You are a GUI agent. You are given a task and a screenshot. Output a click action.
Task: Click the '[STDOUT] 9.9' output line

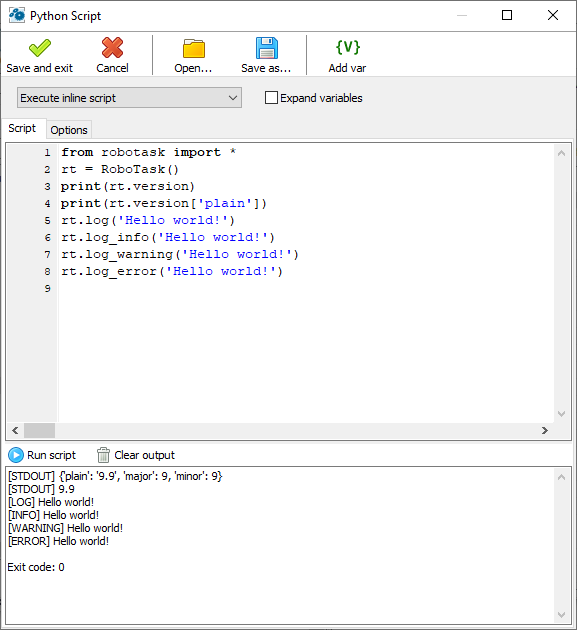41,489
